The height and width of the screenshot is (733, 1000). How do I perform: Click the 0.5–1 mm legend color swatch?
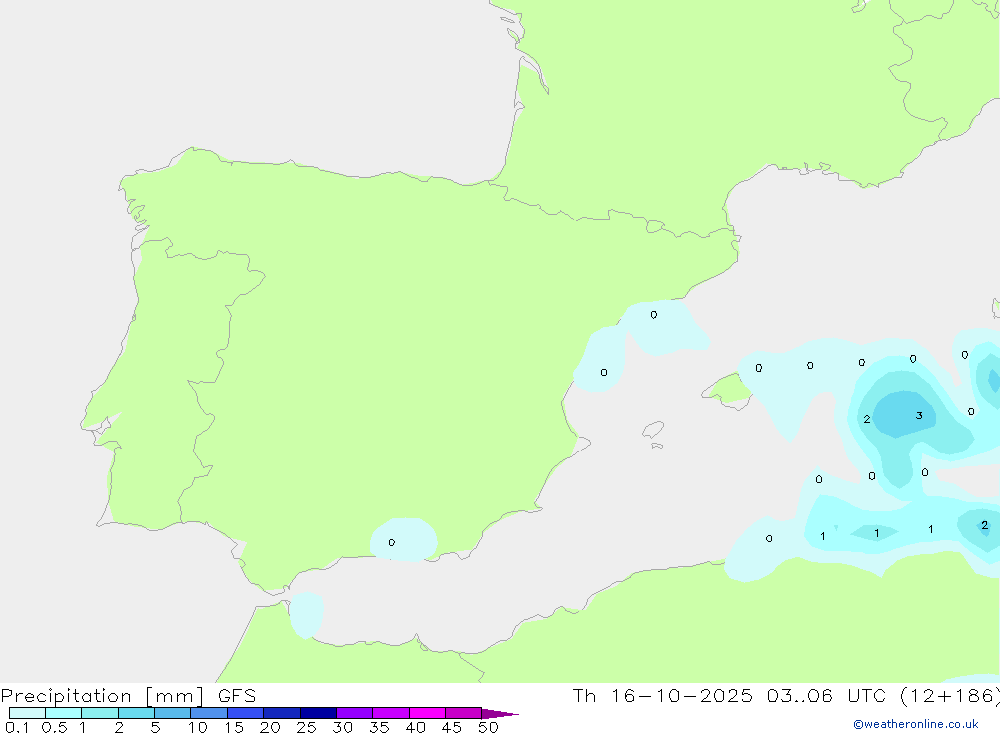click(63, 713)
